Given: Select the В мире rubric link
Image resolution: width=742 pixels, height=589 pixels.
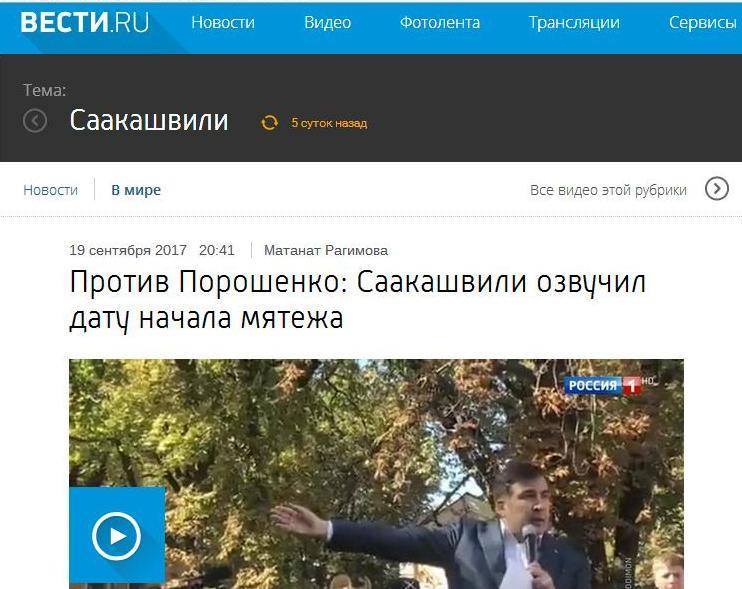Looking at the screenshot, I should click(x=136, y=190).
